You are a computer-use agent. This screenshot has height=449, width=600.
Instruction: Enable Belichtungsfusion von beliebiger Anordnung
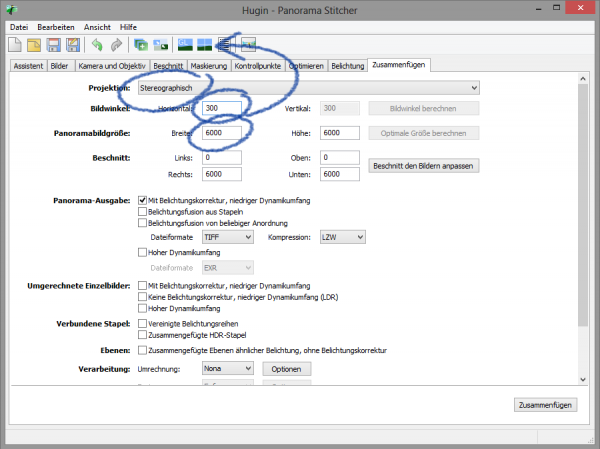[x=142, y=223]
